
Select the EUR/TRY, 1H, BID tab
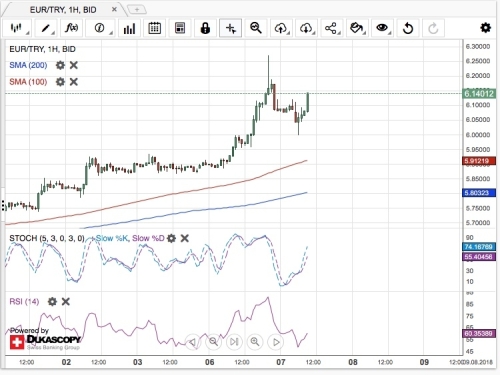pyautogui.click(x=63, y=10)
